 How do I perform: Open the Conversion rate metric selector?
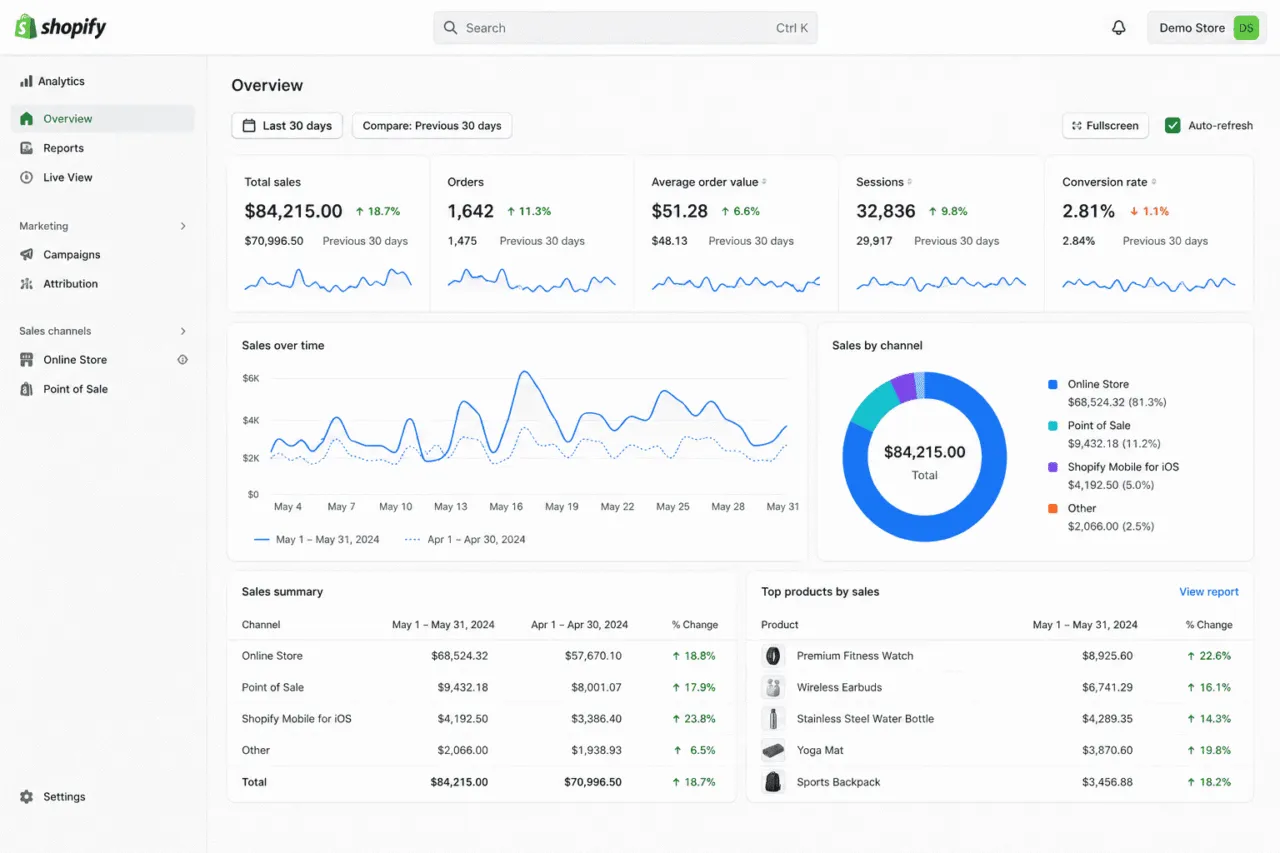pos(1155,182)
